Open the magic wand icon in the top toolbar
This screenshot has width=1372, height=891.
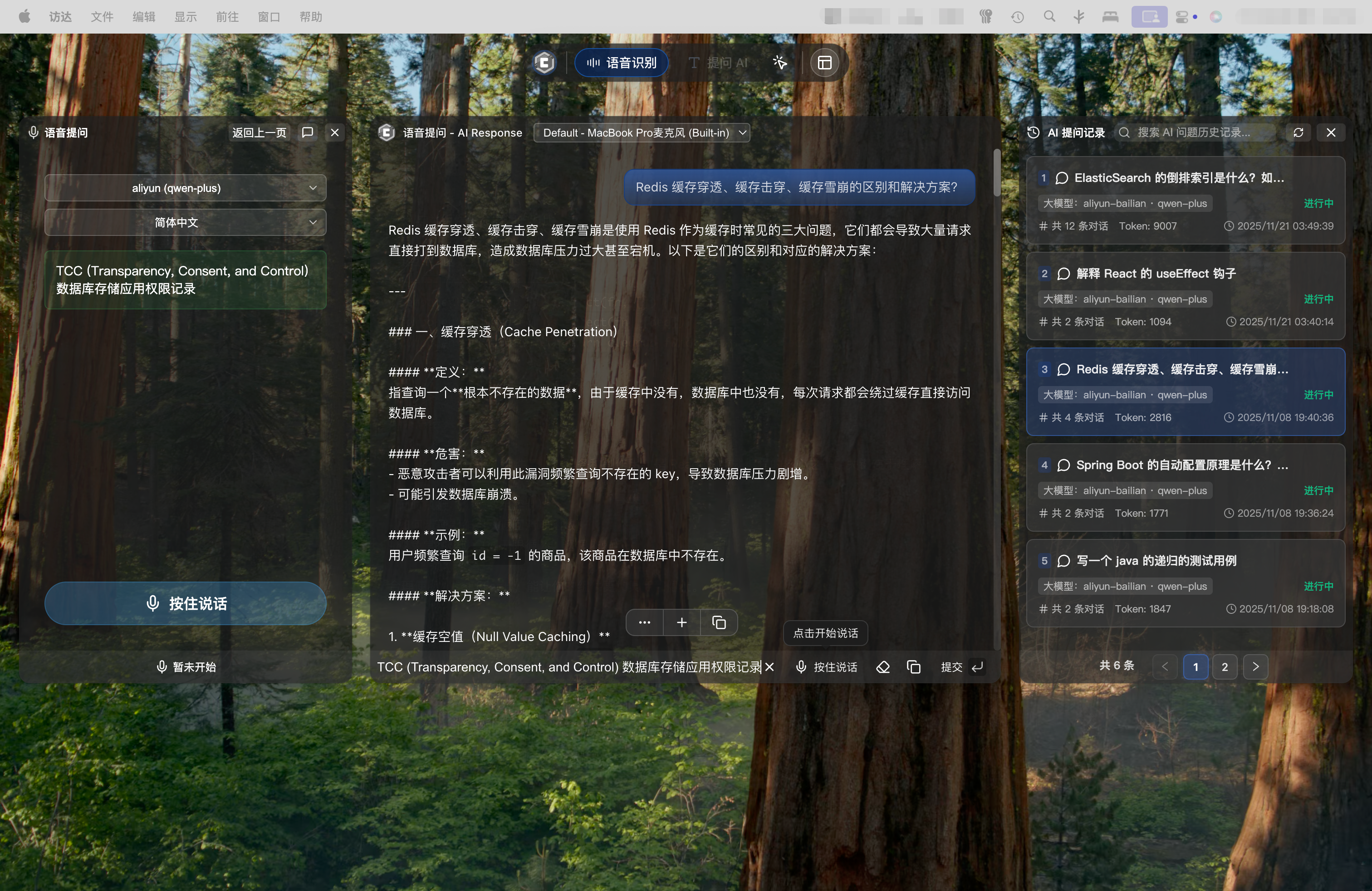click(779, 62)
